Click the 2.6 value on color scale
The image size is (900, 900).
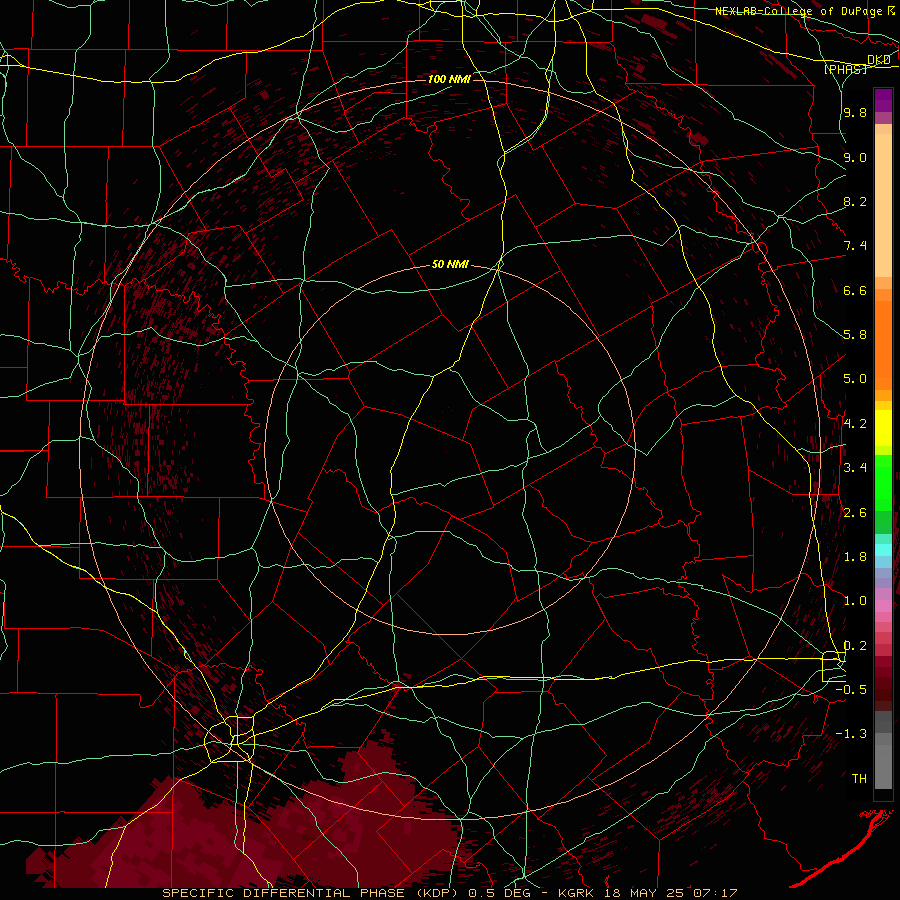855,513
